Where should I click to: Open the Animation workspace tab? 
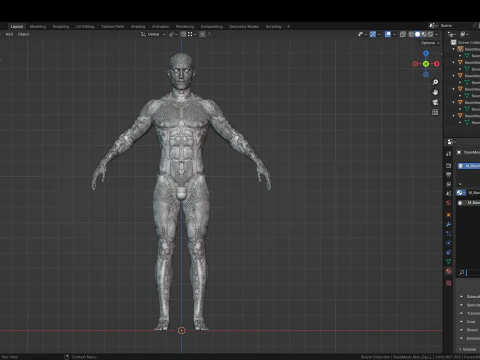(160, 26)
